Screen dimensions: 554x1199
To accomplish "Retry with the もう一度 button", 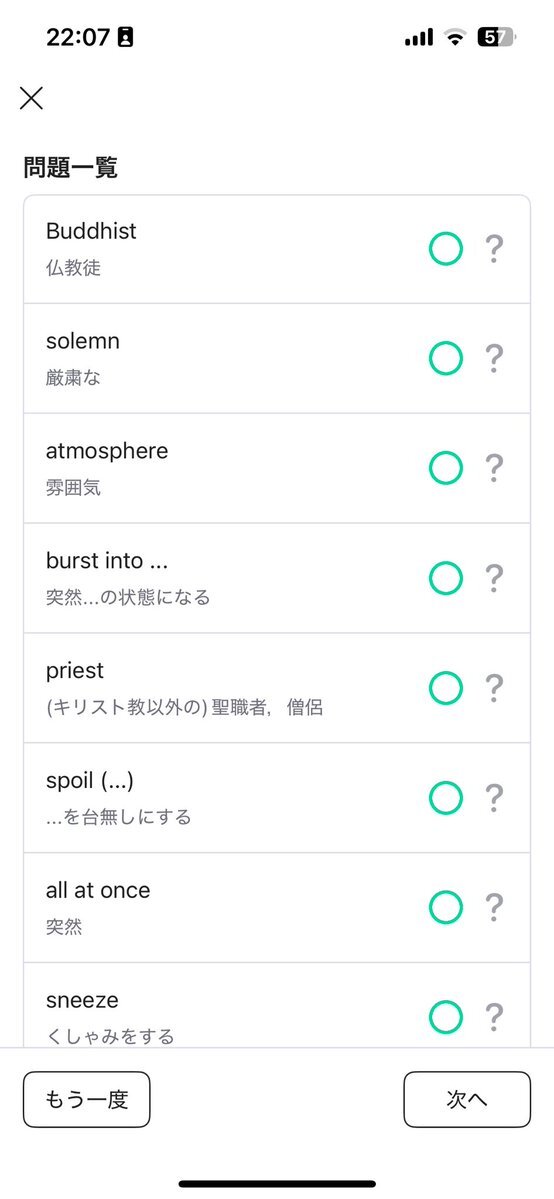I will 86,1100.
